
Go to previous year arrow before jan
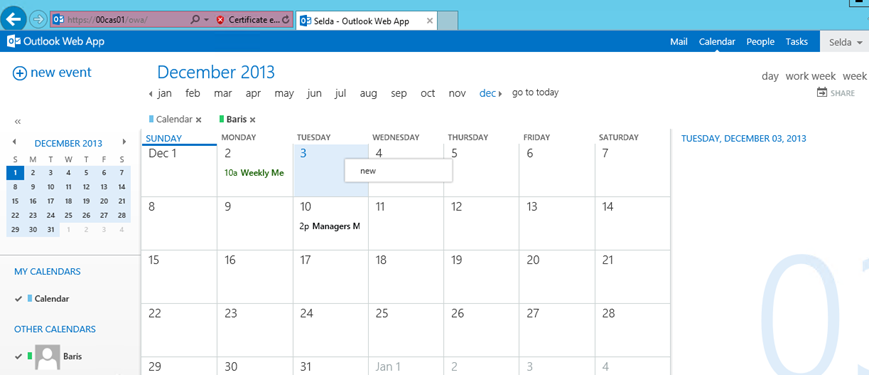click(x=151, y=94)
